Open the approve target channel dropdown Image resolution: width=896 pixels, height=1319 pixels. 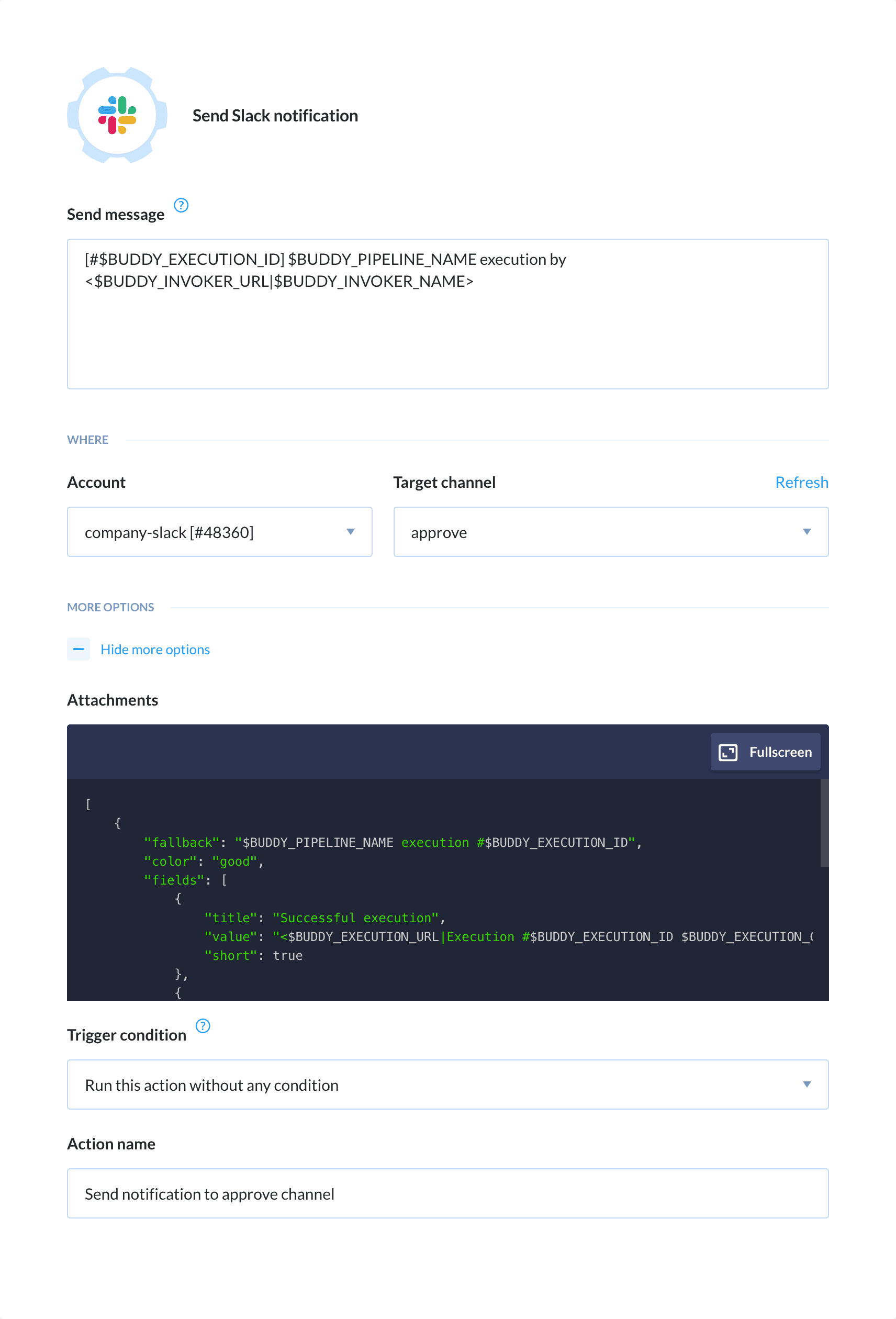[x=611, y=532]
